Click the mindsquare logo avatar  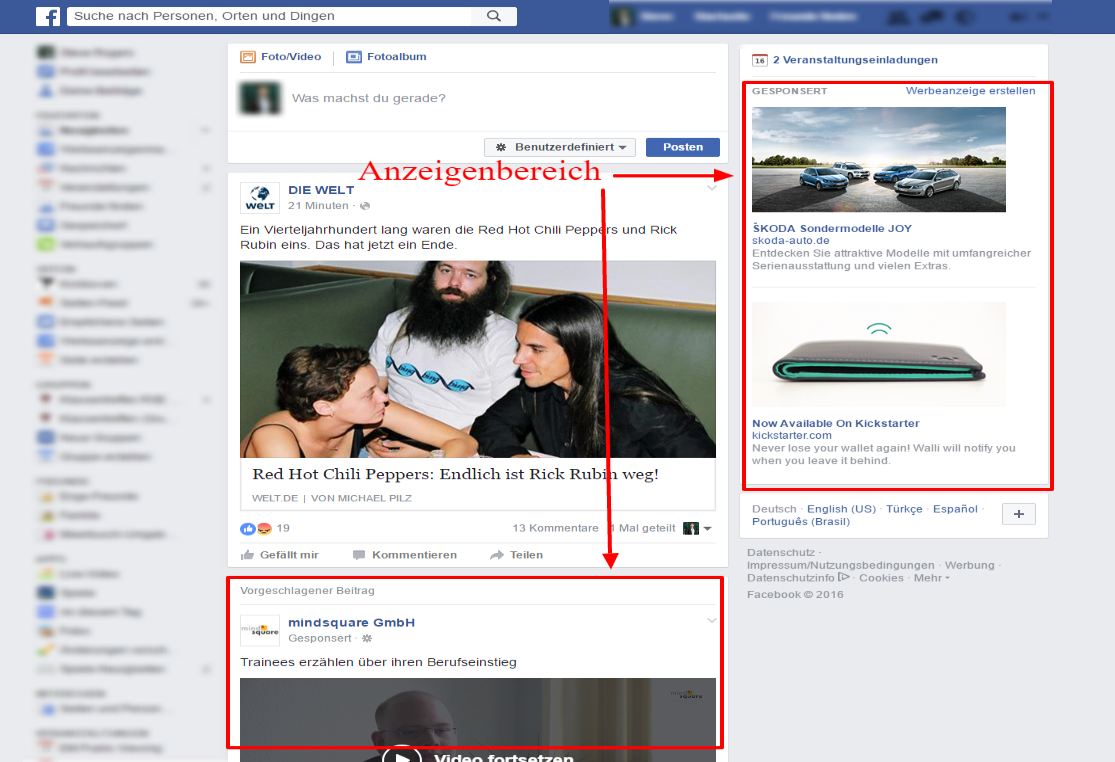point(260,630)
